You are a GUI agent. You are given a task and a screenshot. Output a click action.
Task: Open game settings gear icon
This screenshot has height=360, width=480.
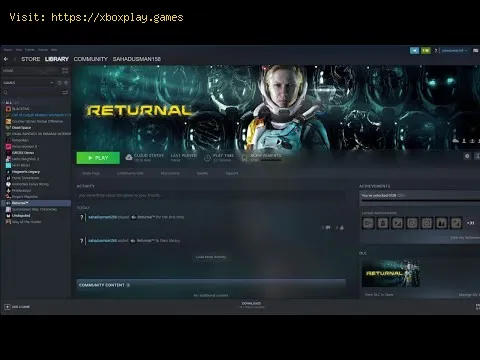[467, 156]
